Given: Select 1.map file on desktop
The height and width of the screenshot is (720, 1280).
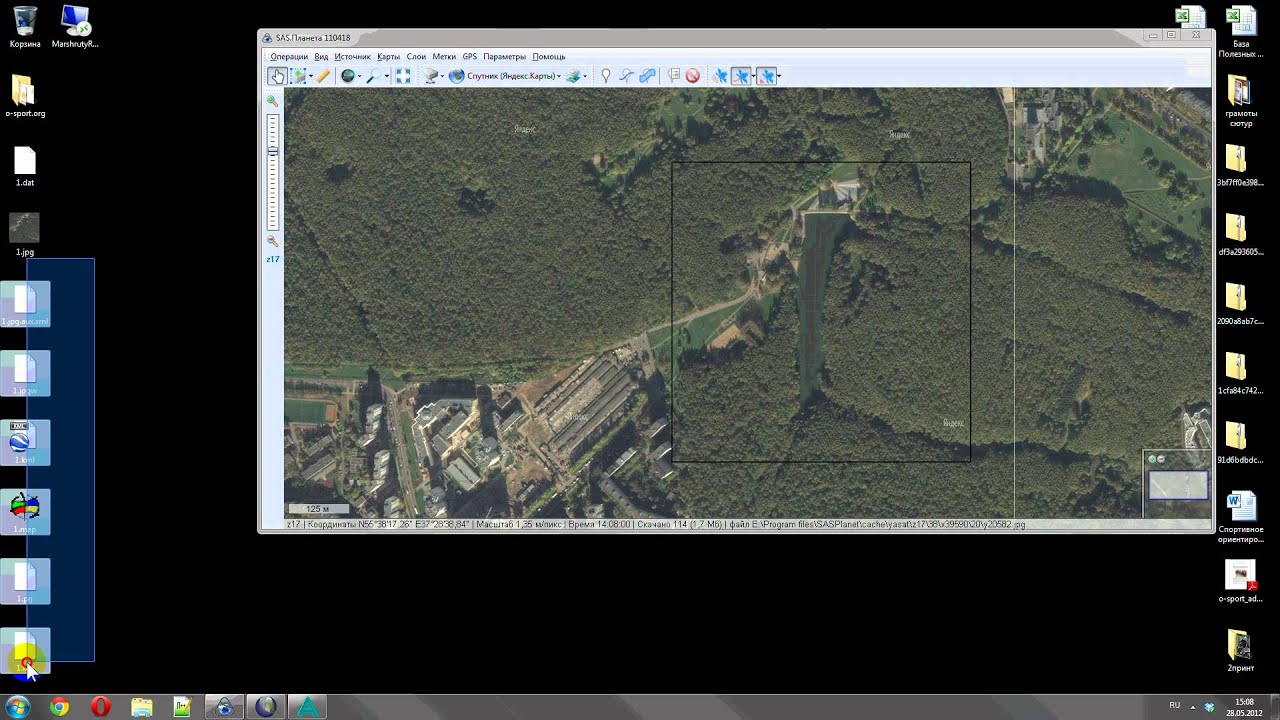Looking at the screenshot, I should coord(25,512).
